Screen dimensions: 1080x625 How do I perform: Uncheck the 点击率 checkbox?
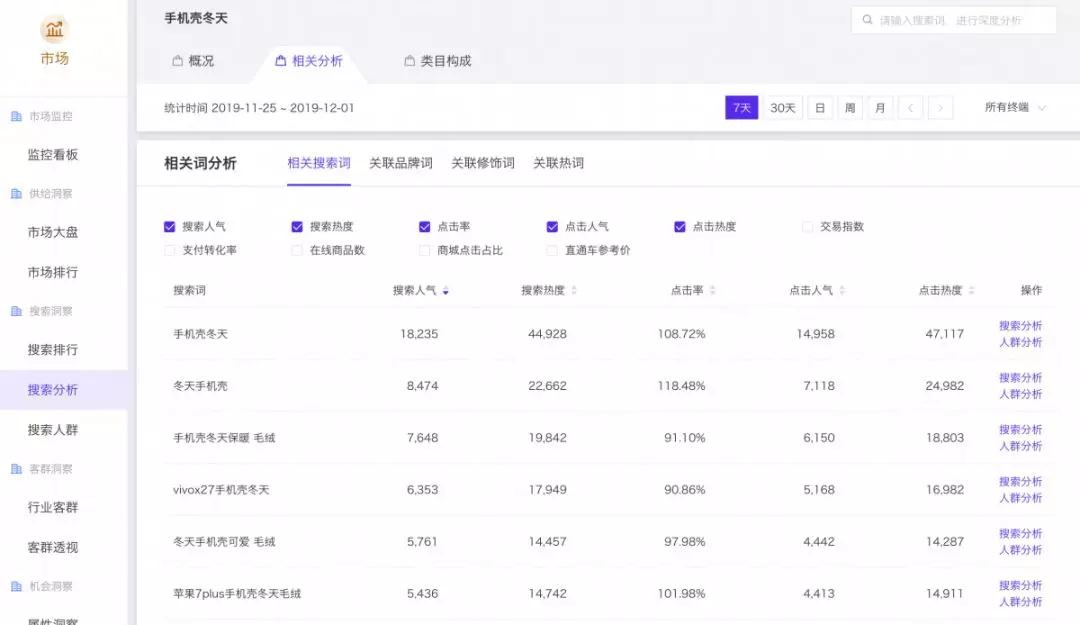click(x=424, y=227)
